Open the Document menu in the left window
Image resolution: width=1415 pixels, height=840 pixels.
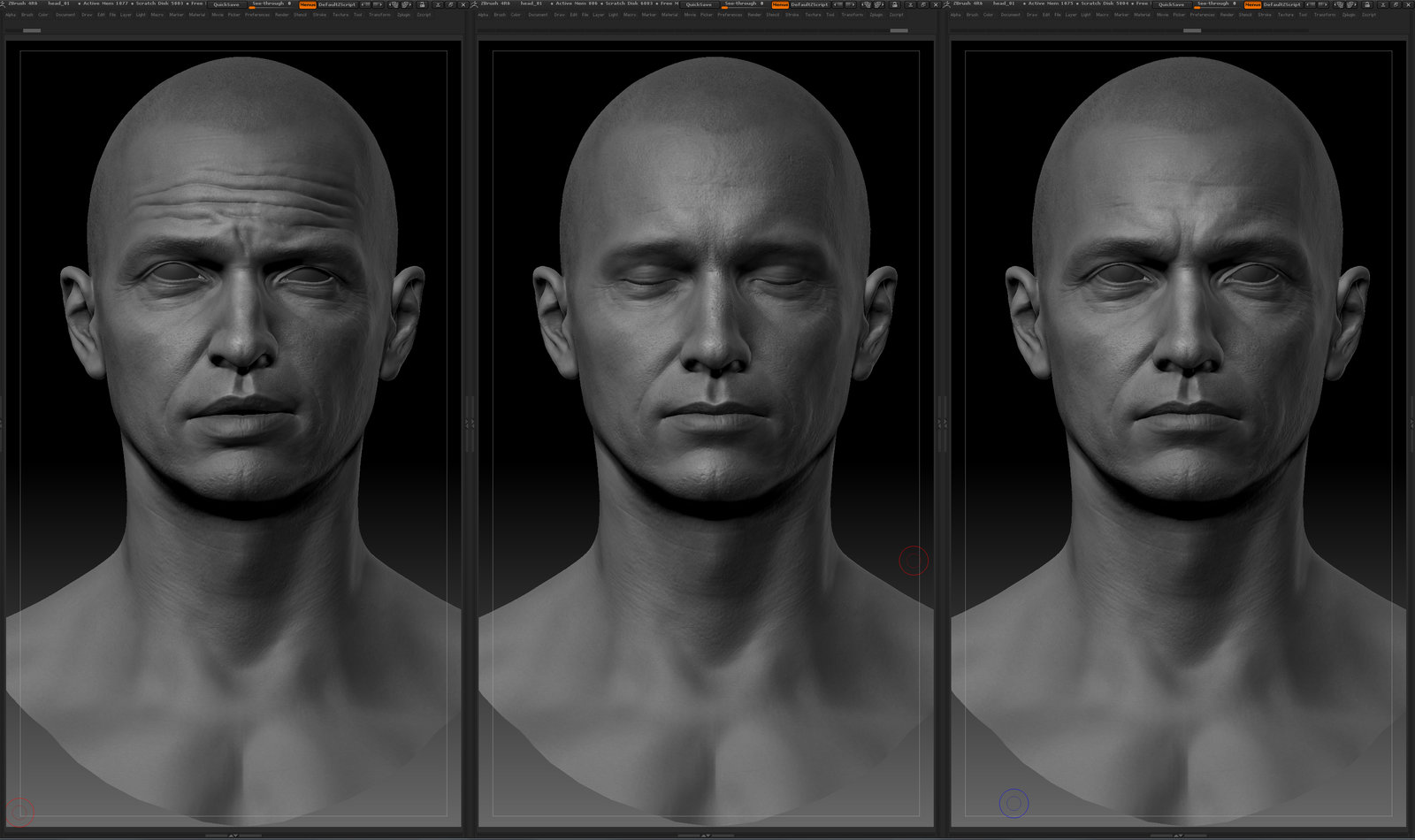(65, 15)
